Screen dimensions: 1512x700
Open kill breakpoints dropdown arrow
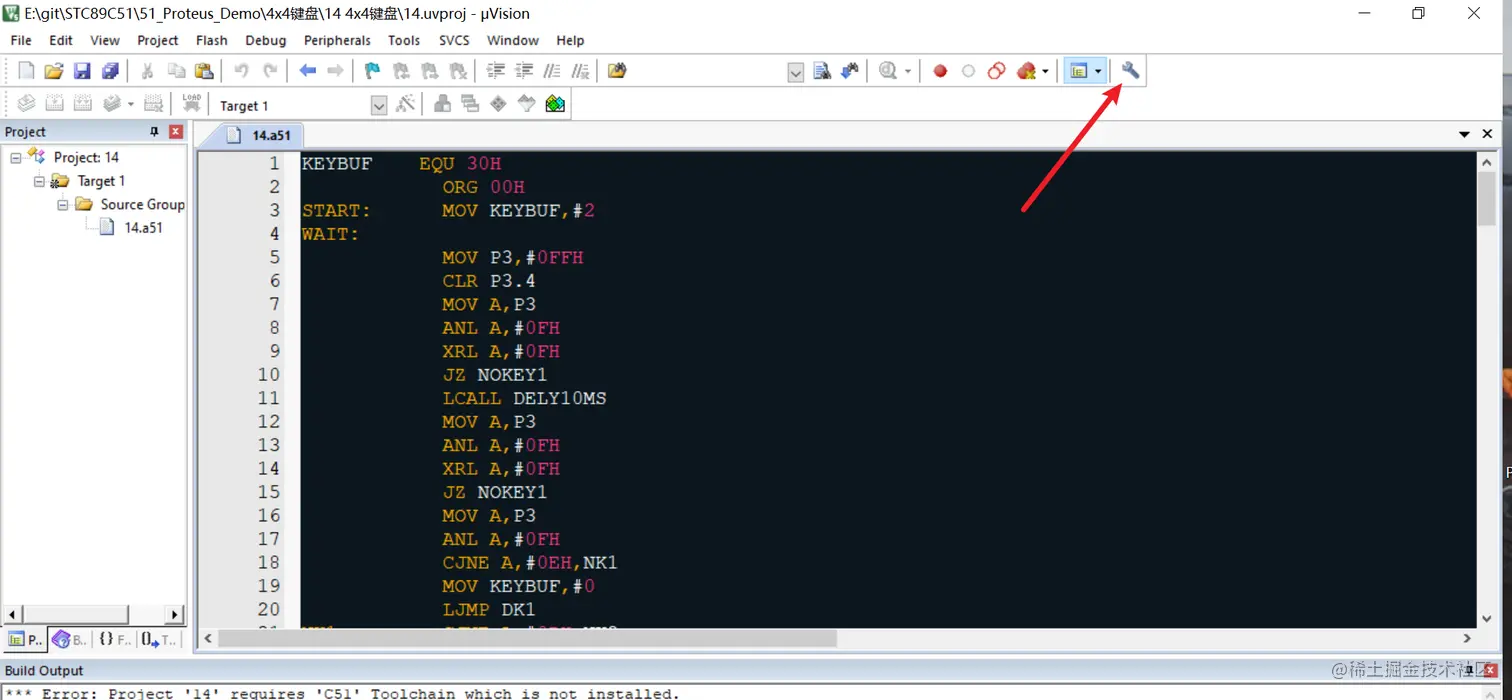point(1045,71)
